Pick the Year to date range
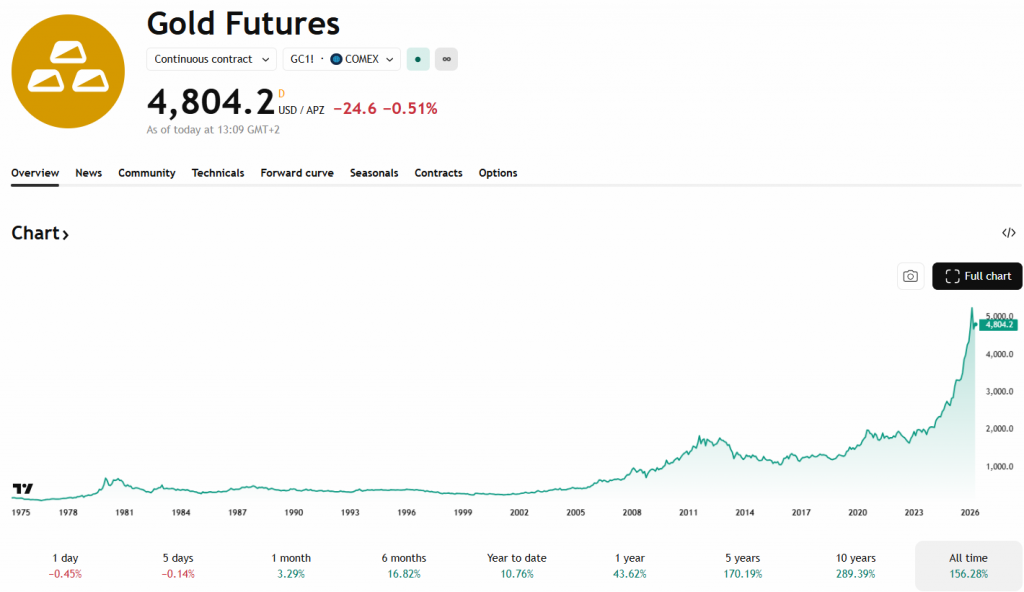This screenshot has height=592, width=1024. 517,566
